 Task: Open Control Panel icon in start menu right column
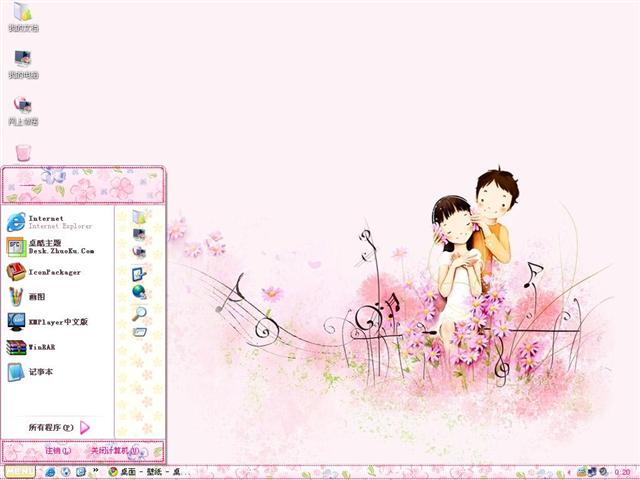(x=139, y=273)
